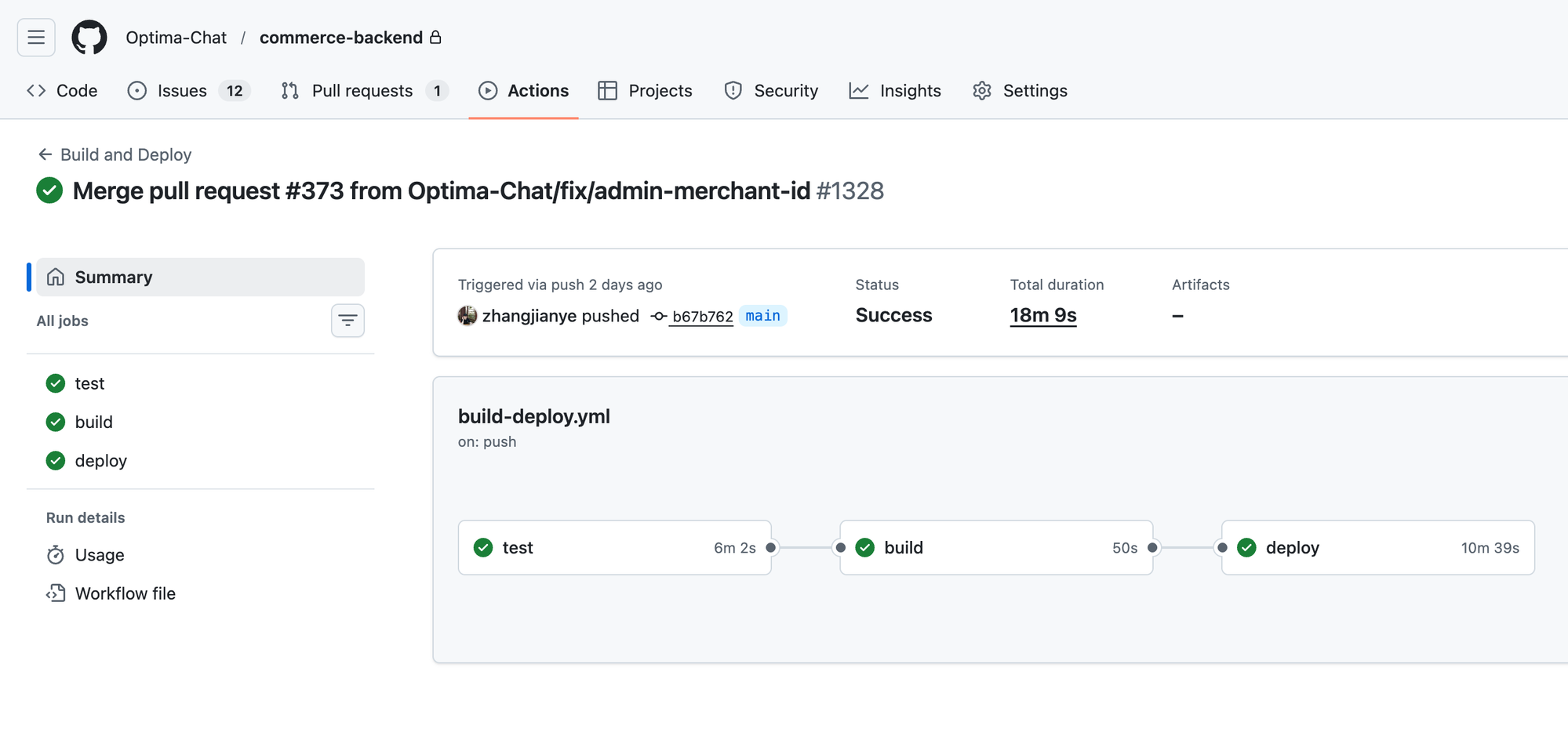Open the Actions tab
Viewport: 1568px width, 751px height.
coord(523,91)
